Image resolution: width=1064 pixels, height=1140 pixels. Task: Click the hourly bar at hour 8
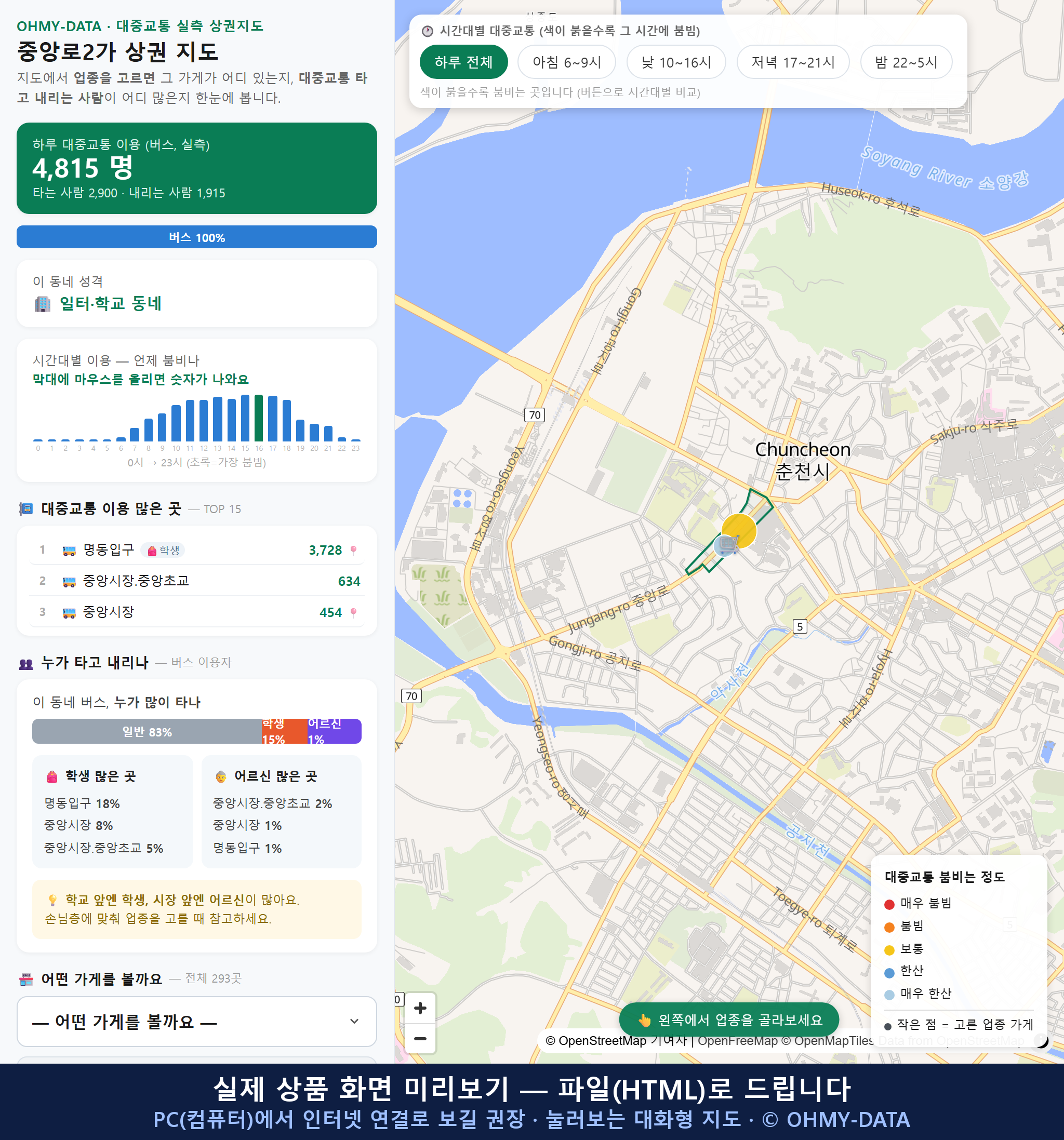pyautogui.click(x=149, y=430)
